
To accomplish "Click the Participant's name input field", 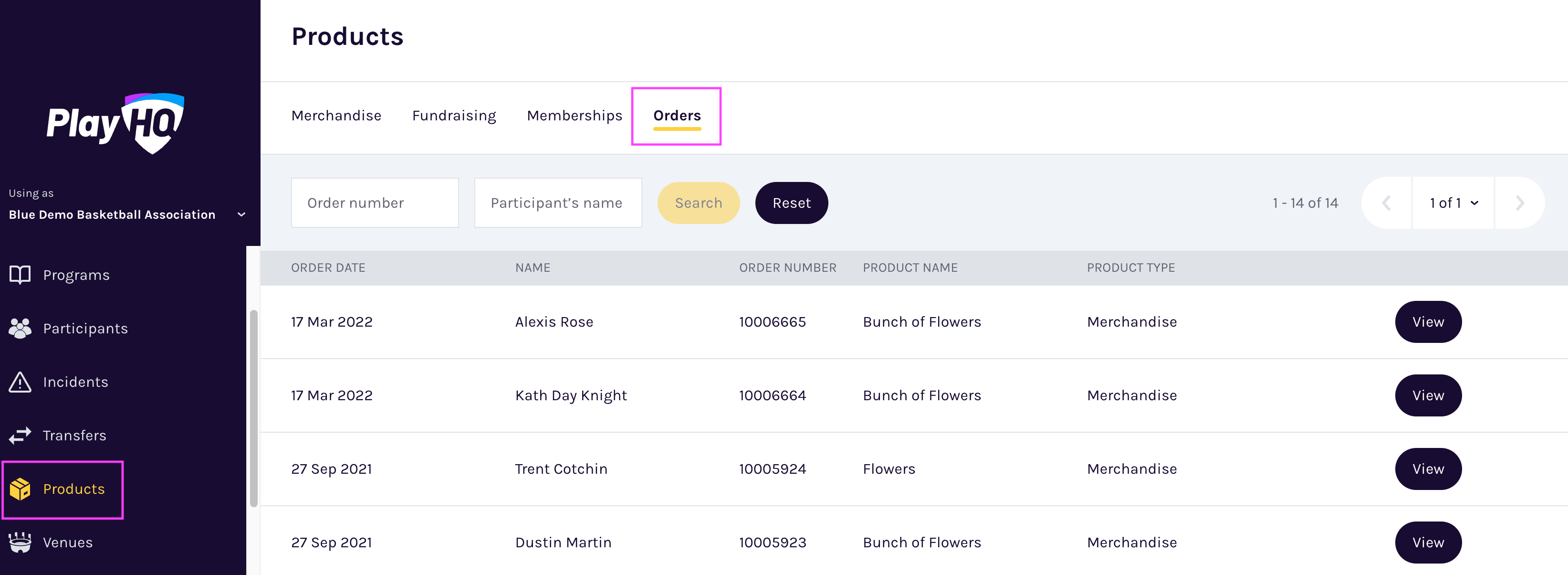I will point(557,202).
